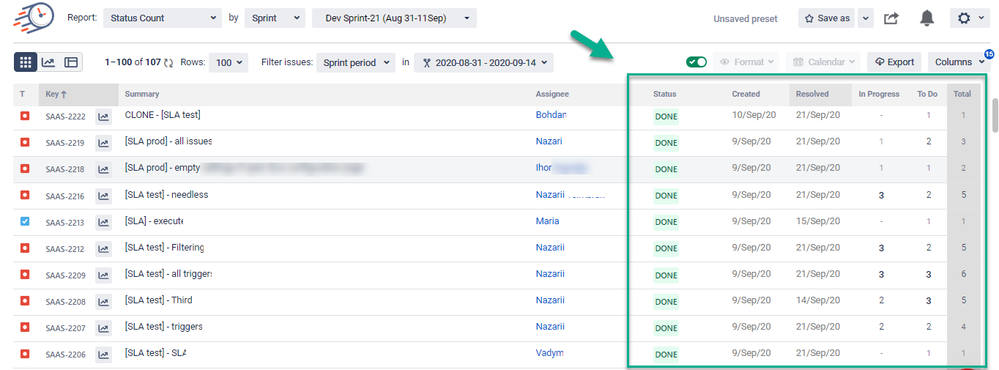Open chart for SAAS-2219
This screenshot has height=370, width=999.
pos(103,143)
